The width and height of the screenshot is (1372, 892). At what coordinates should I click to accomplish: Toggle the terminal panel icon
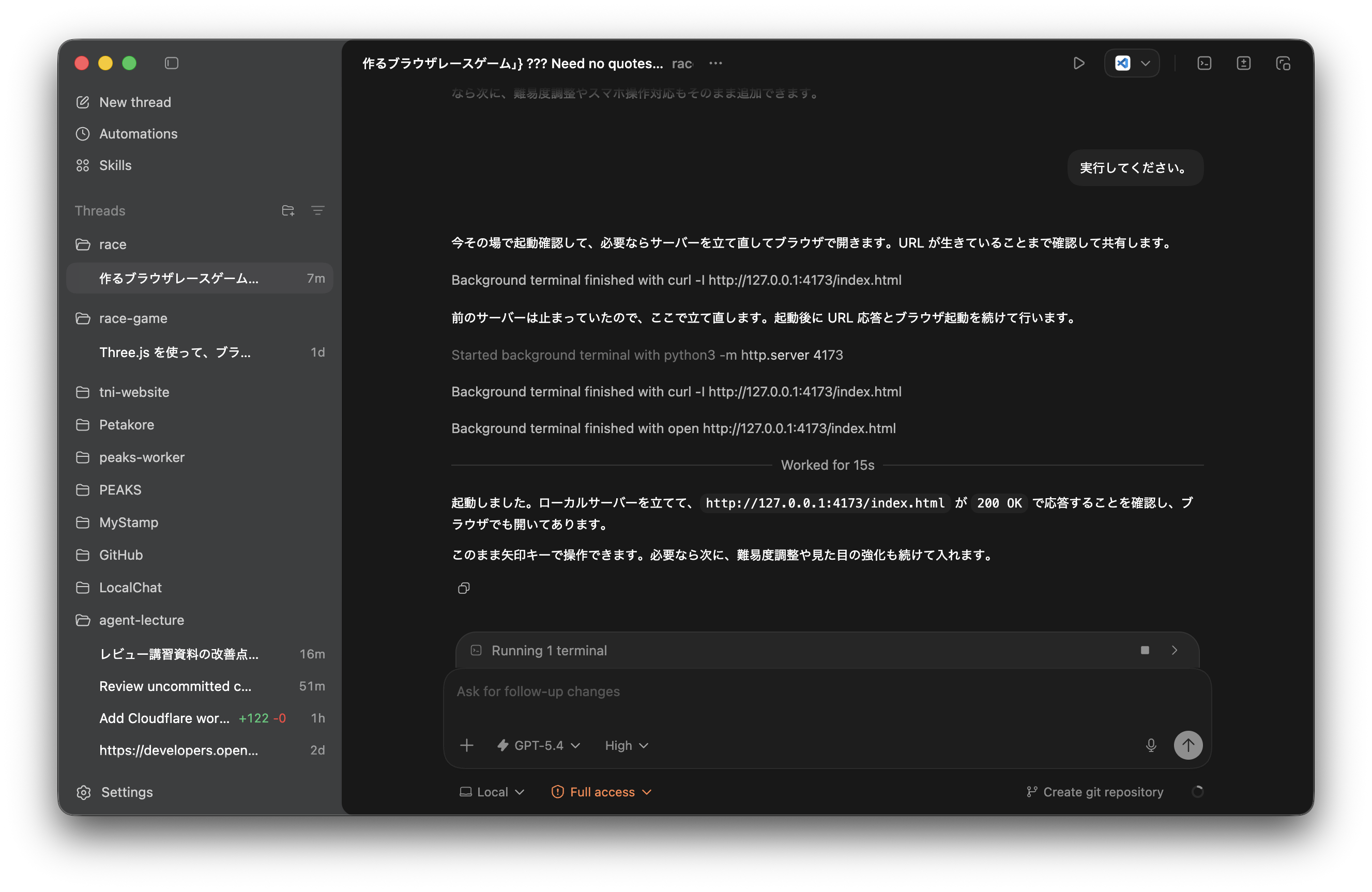tap(1204, 63)
